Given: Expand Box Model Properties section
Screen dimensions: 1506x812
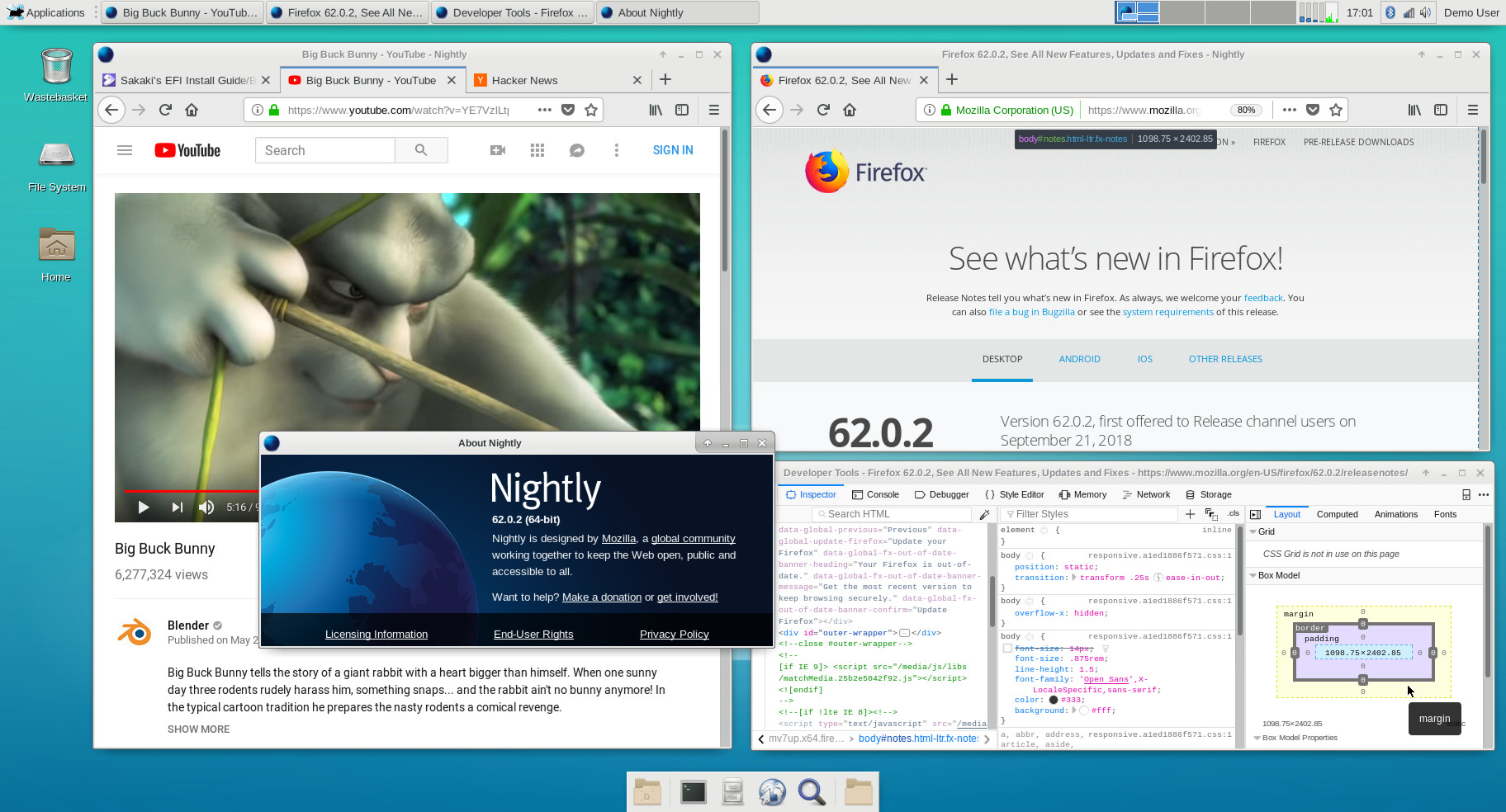Looking at the screenshot, I should click(x=1257, y=738).
